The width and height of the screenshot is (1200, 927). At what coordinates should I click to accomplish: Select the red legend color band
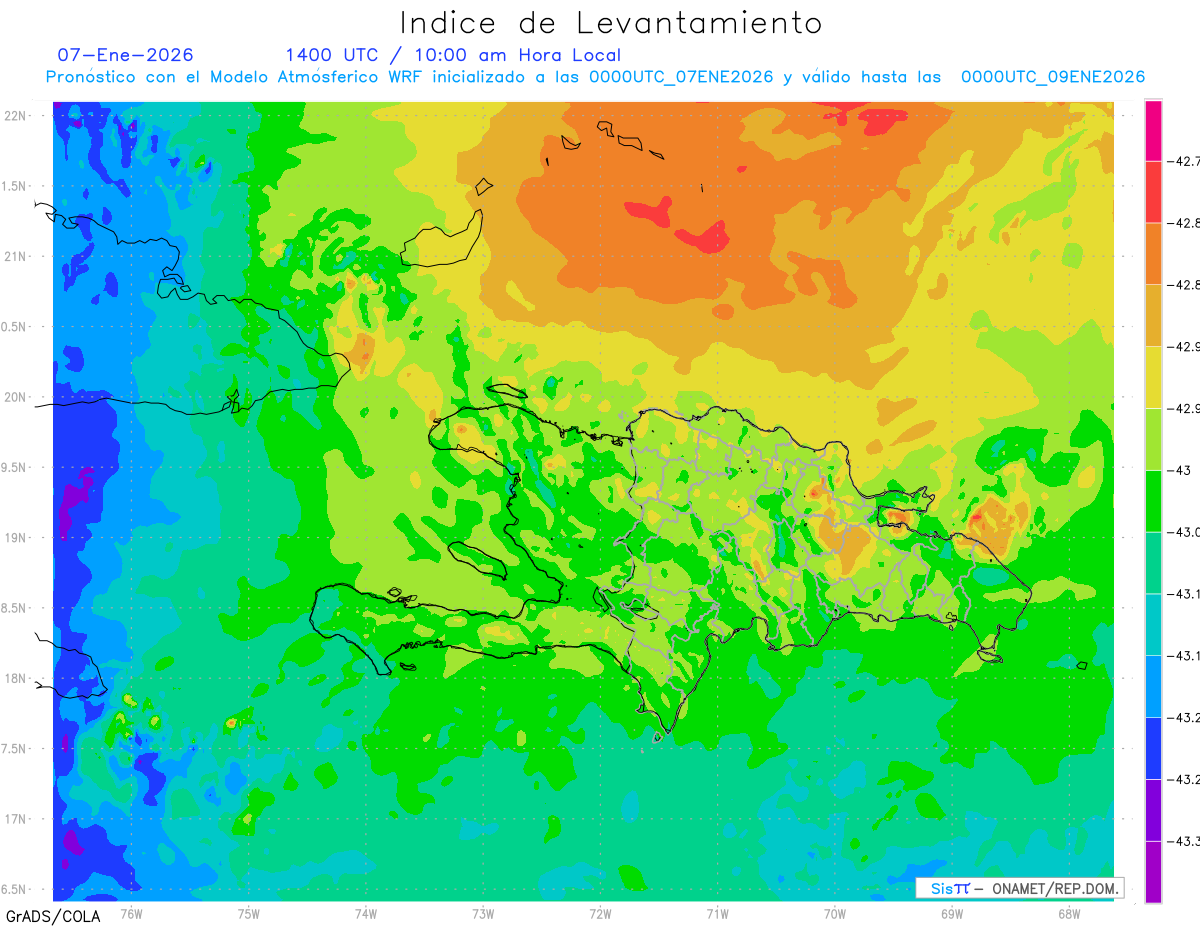click(1153, 191)
